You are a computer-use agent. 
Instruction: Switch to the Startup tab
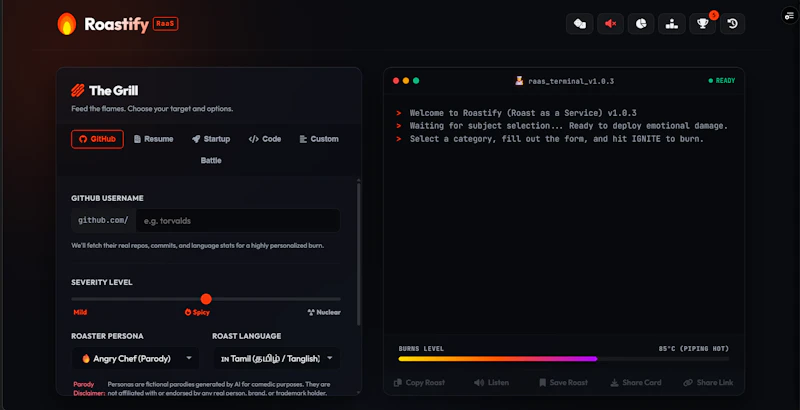(211, 139)
